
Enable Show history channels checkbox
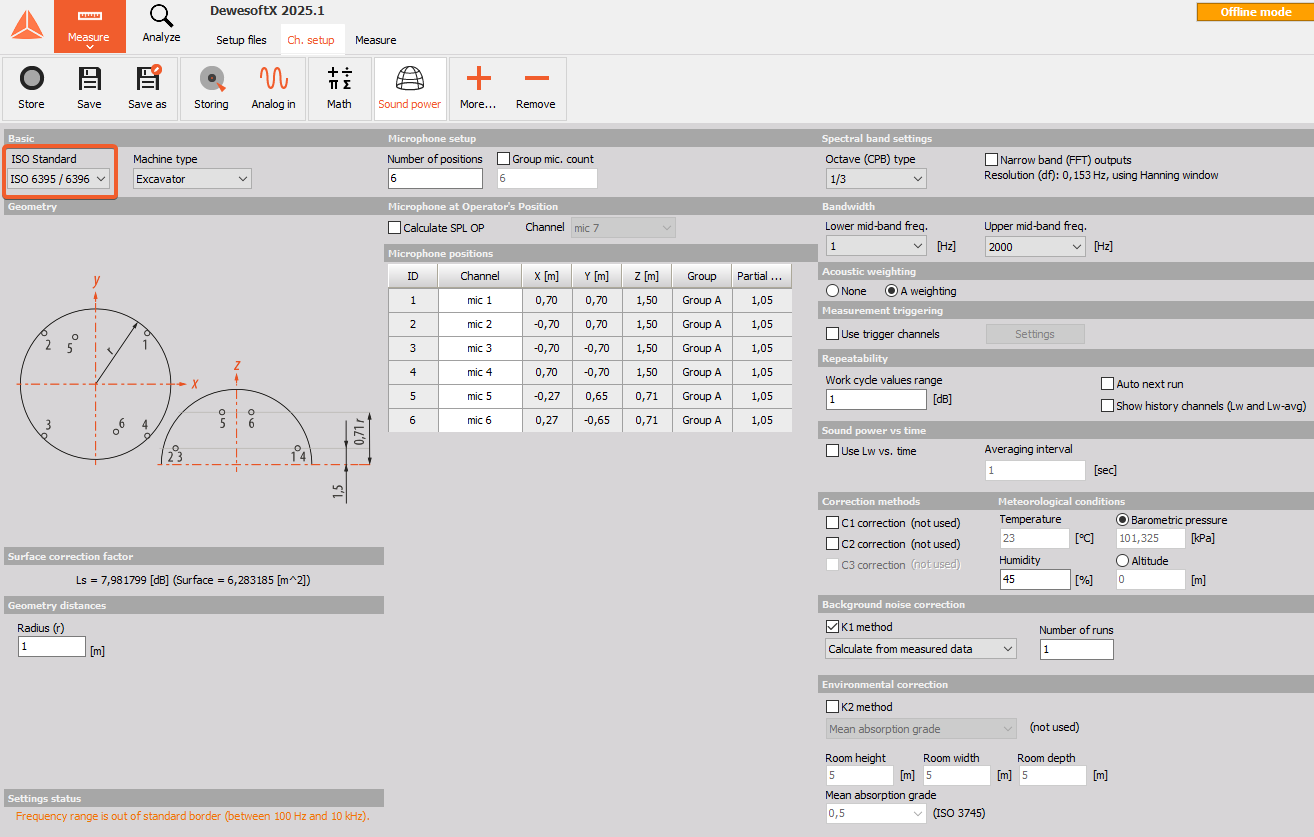click(1108, 406)
